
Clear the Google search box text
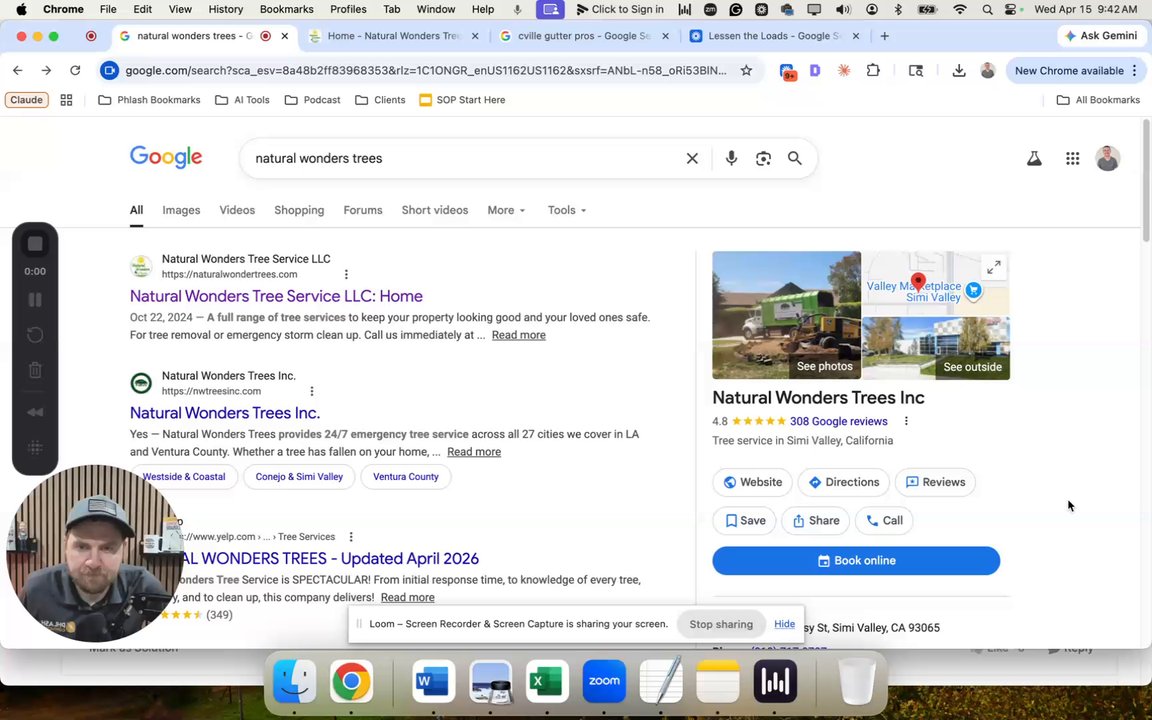point(692,158)
